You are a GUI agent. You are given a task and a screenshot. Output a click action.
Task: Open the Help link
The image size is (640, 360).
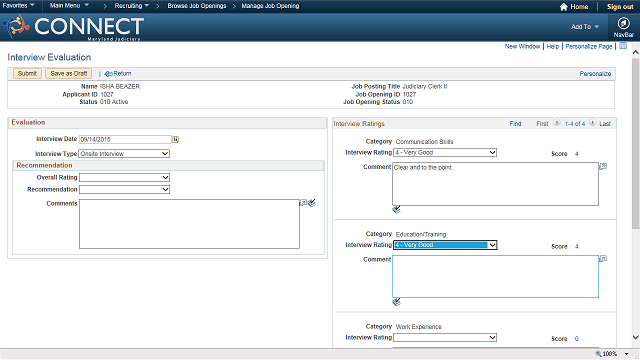tap(553, 47)
